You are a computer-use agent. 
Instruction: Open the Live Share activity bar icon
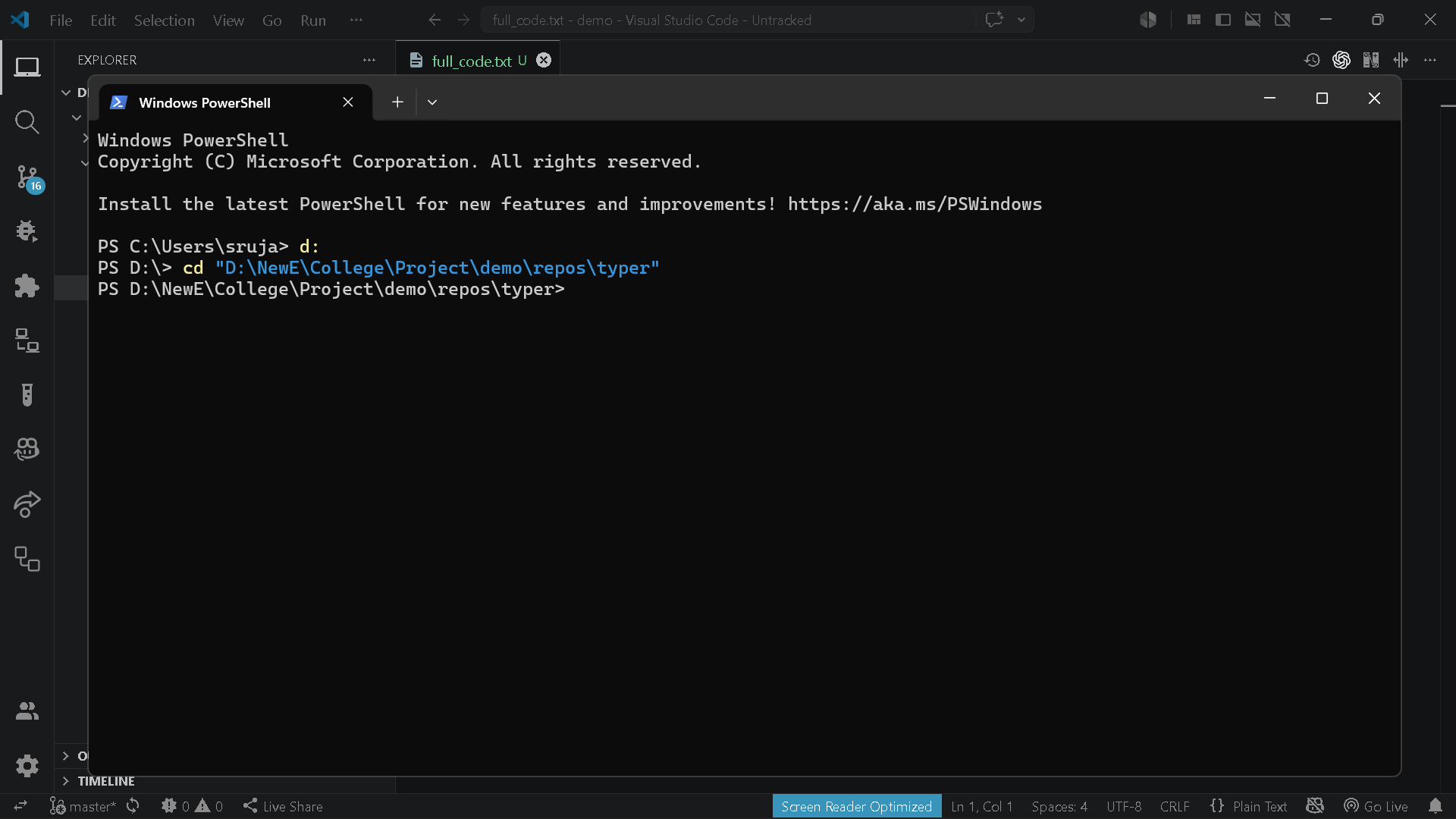(27, 504)
